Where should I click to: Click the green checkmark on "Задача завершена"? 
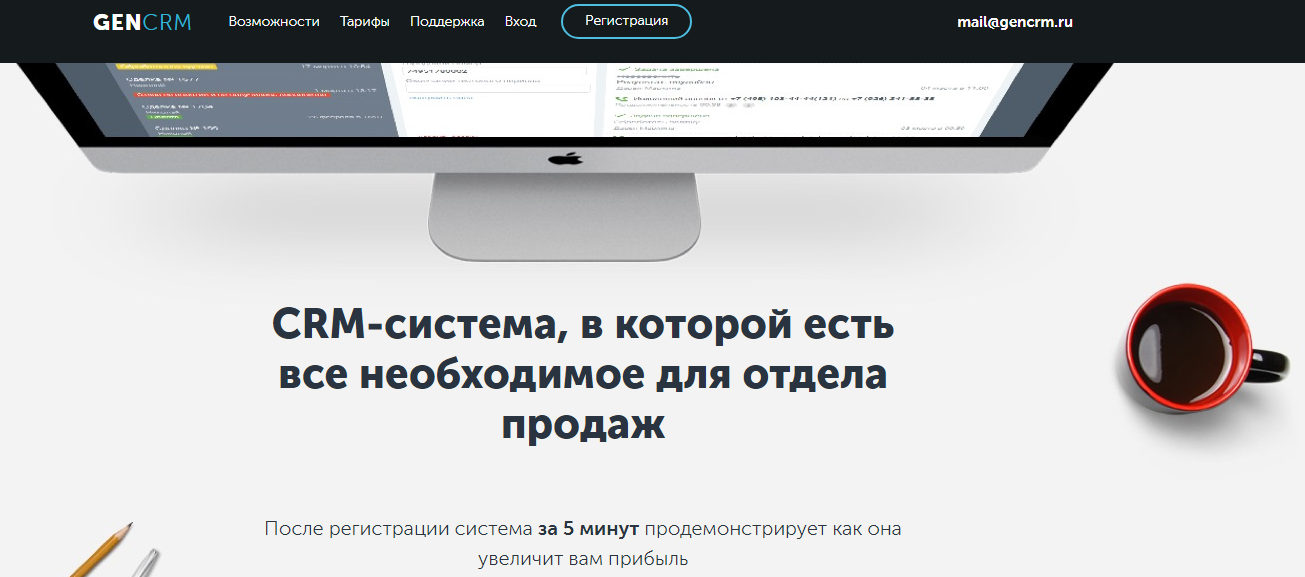624,67
